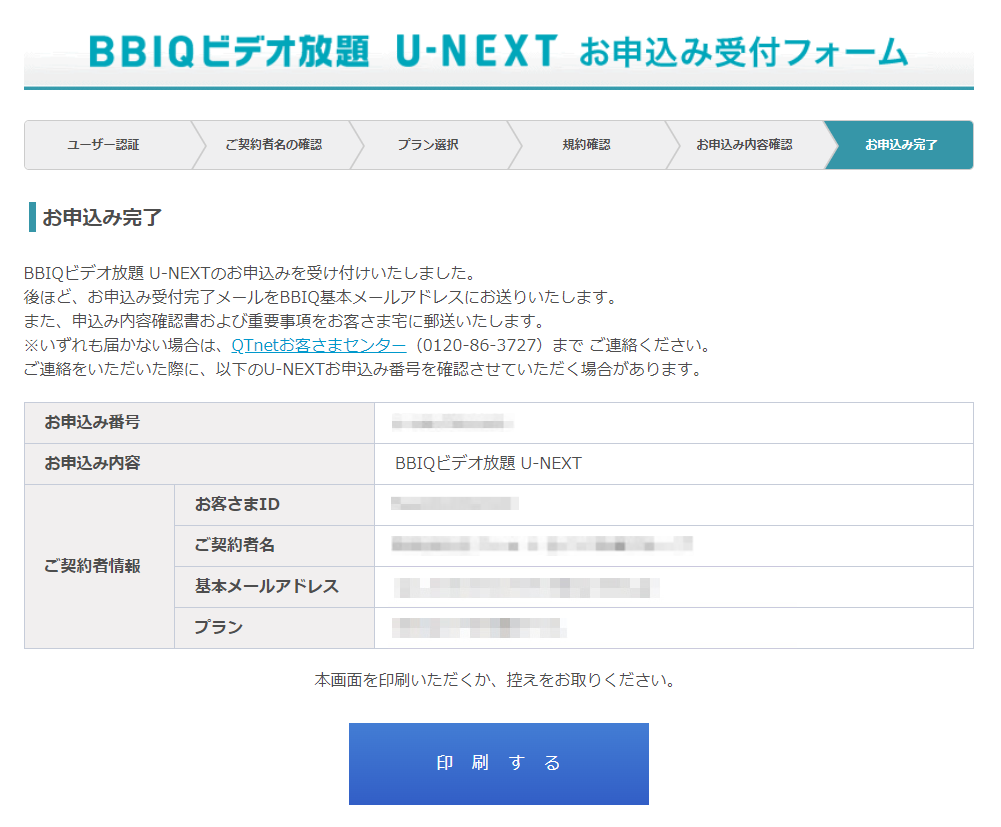Click the ユーザー認証 step
This screenshot has height=827, width=1001.
pos(104,145)
